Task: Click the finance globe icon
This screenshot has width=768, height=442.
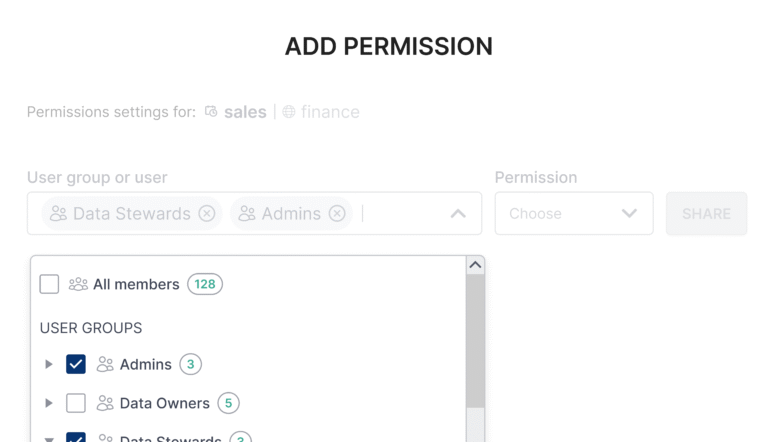Action: point(289,112)
